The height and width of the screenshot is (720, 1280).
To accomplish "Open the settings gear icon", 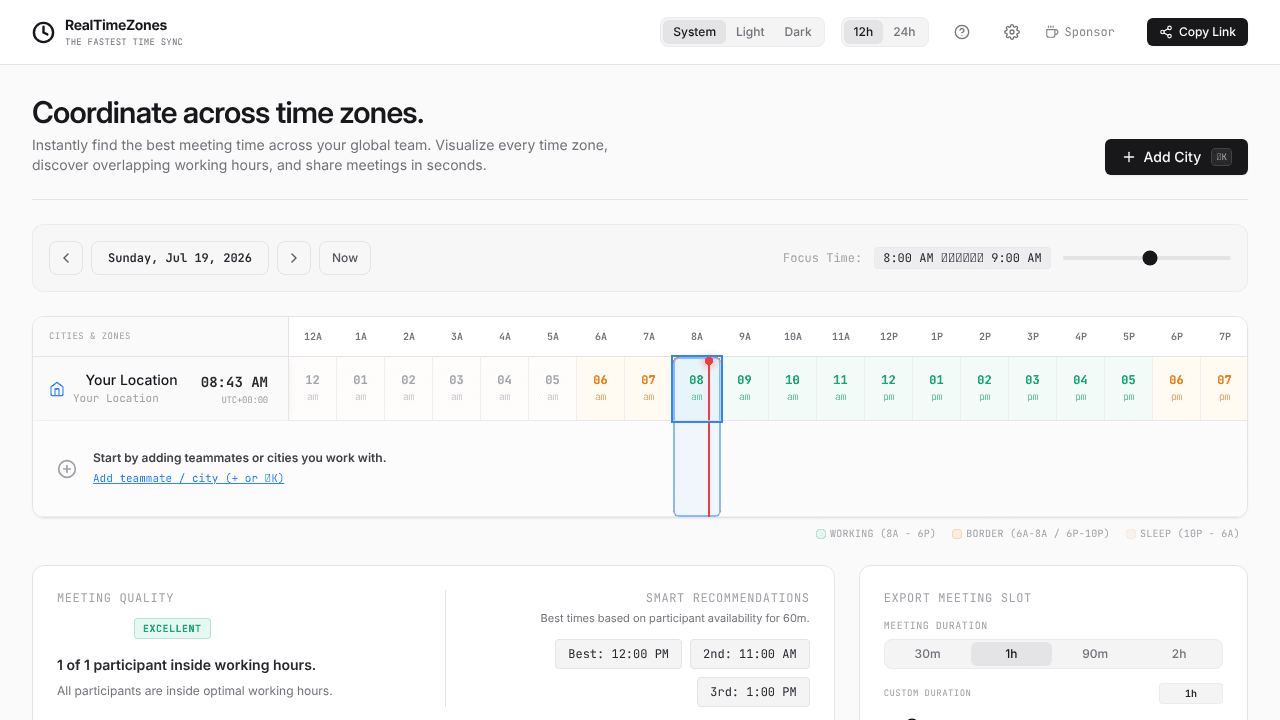I will point(1012,32).
